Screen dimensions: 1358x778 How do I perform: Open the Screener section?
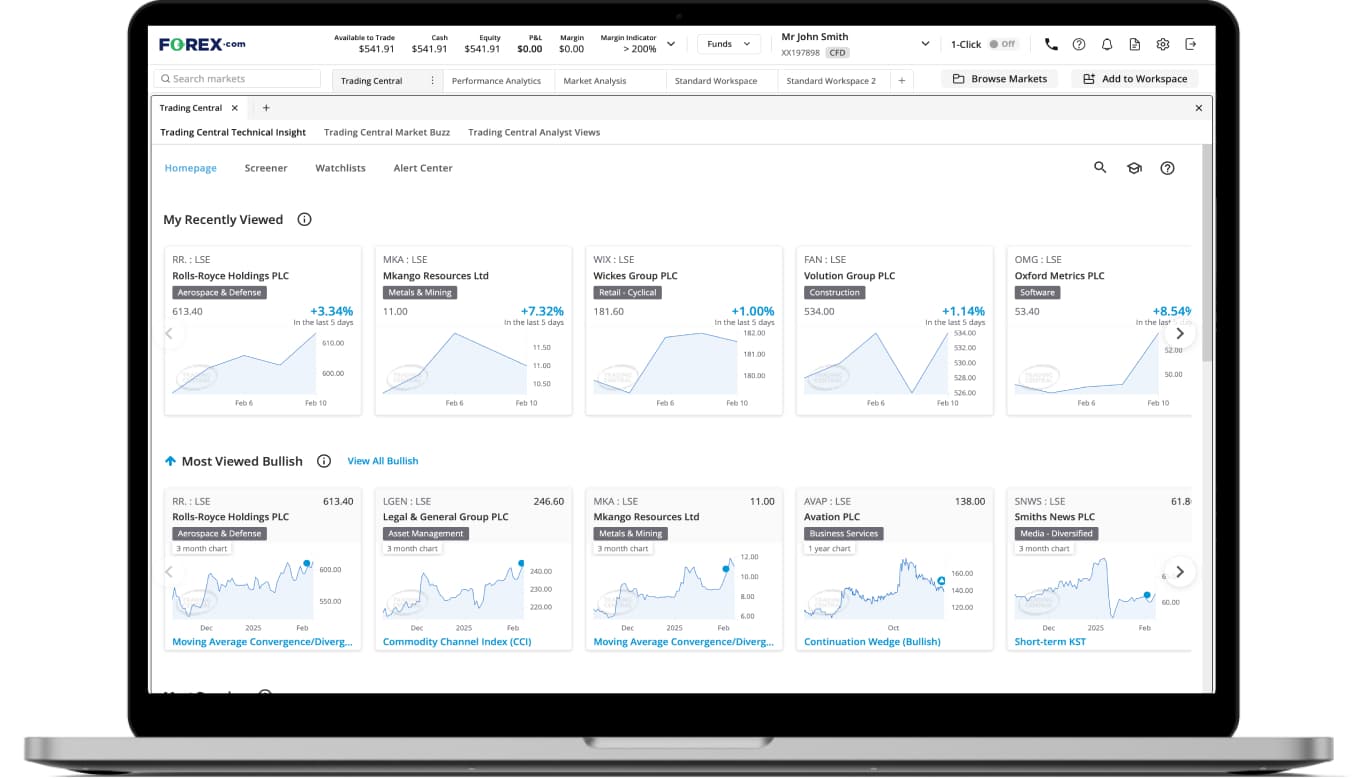pyautogui.click(x=266, y=168)
